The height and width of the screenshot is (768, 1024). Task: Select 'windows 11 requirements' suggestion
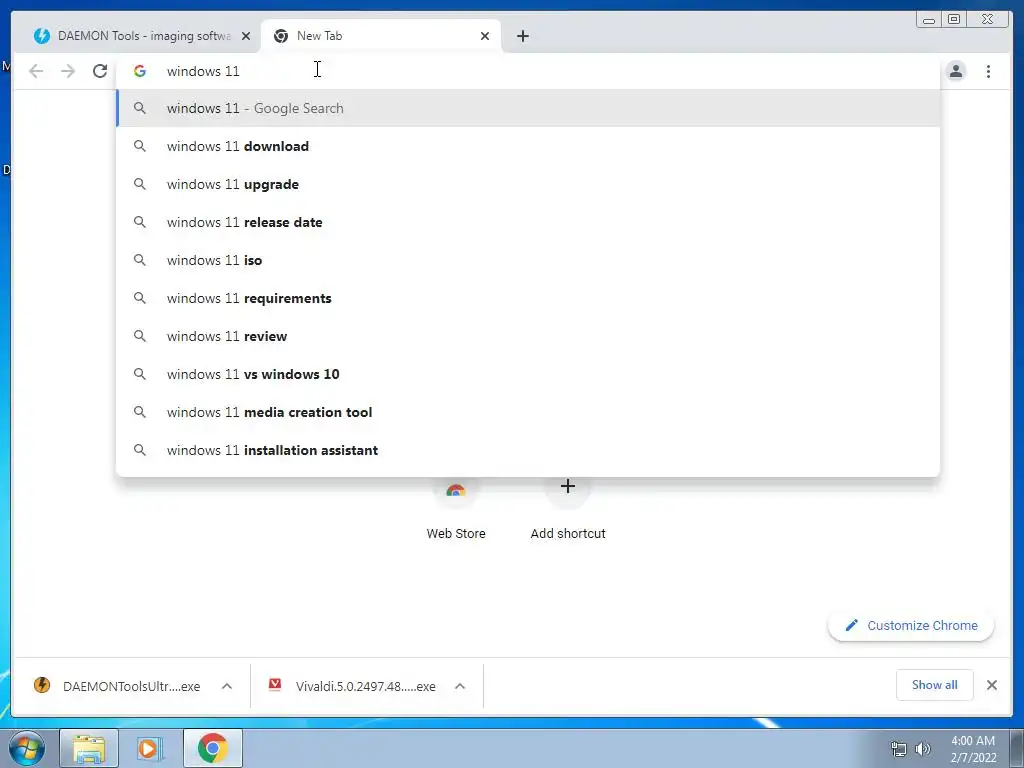pos(528,298)
